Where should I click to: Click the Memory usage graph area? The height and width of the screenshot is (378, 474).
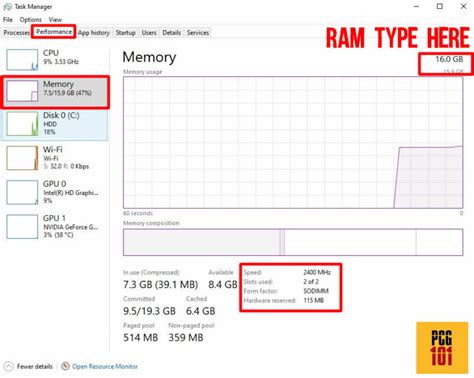click(293, 143)
